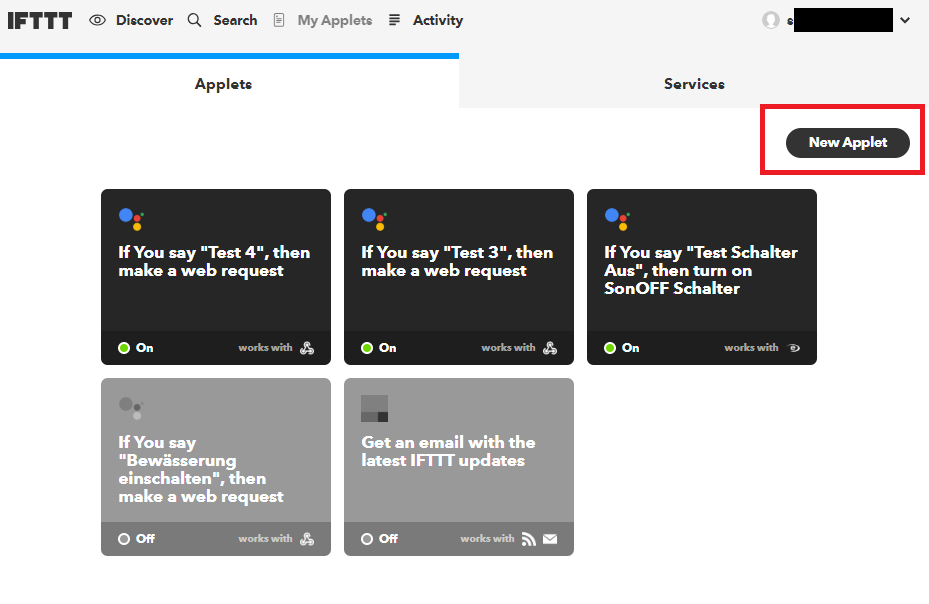
Task: Click 'works with' text on Test 4 applet
Action: pos(265,348)
